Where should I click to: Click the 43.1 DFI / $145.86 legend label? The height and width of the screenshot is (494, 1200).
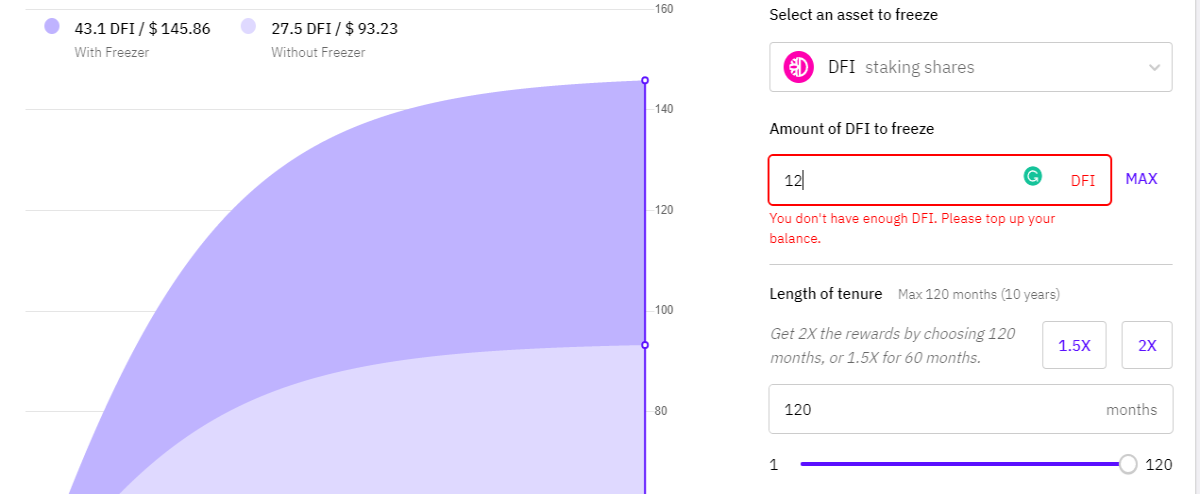pyautogui.click(x=142, y=28)
